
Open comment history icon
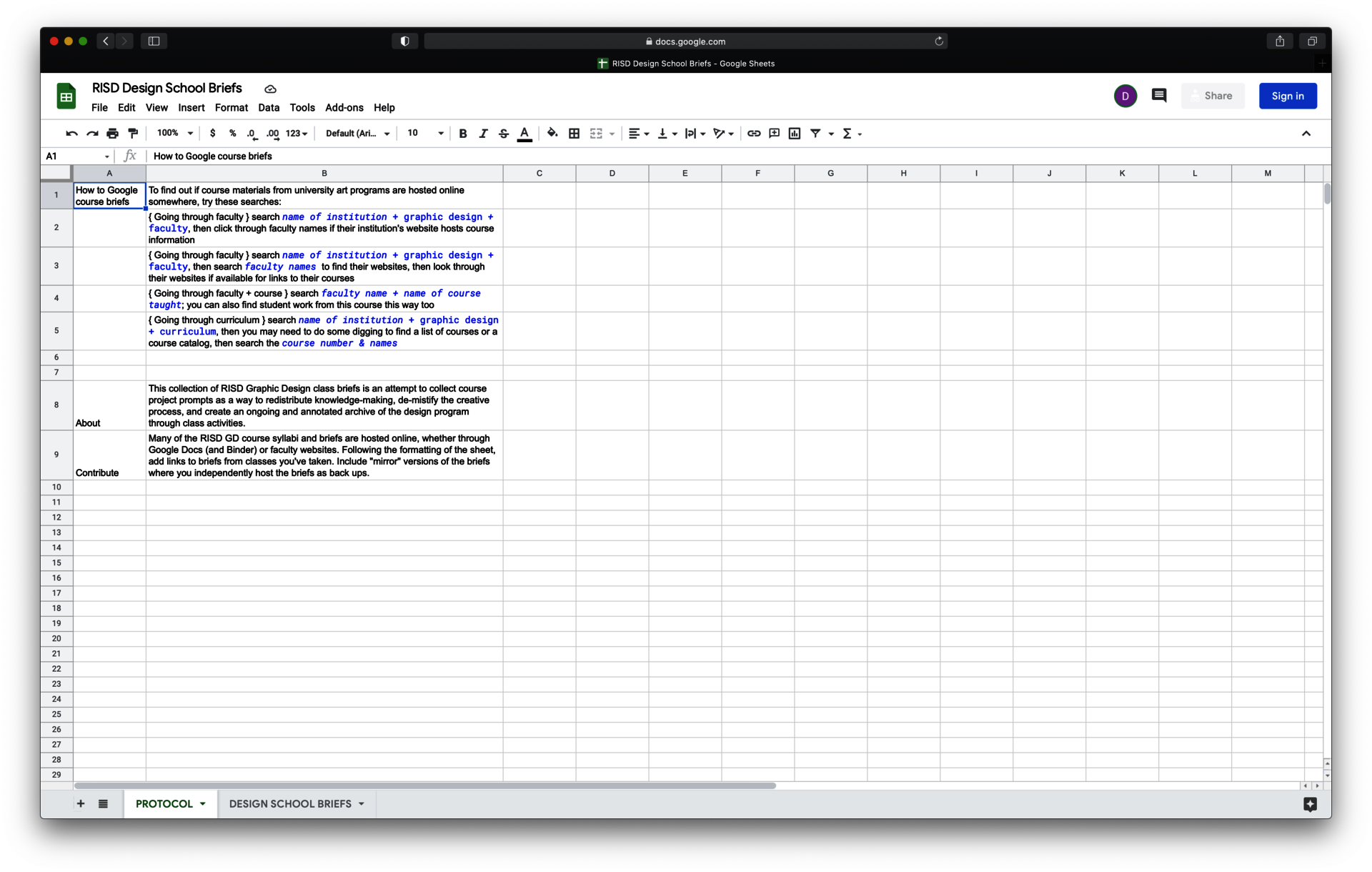(1159, 96)
